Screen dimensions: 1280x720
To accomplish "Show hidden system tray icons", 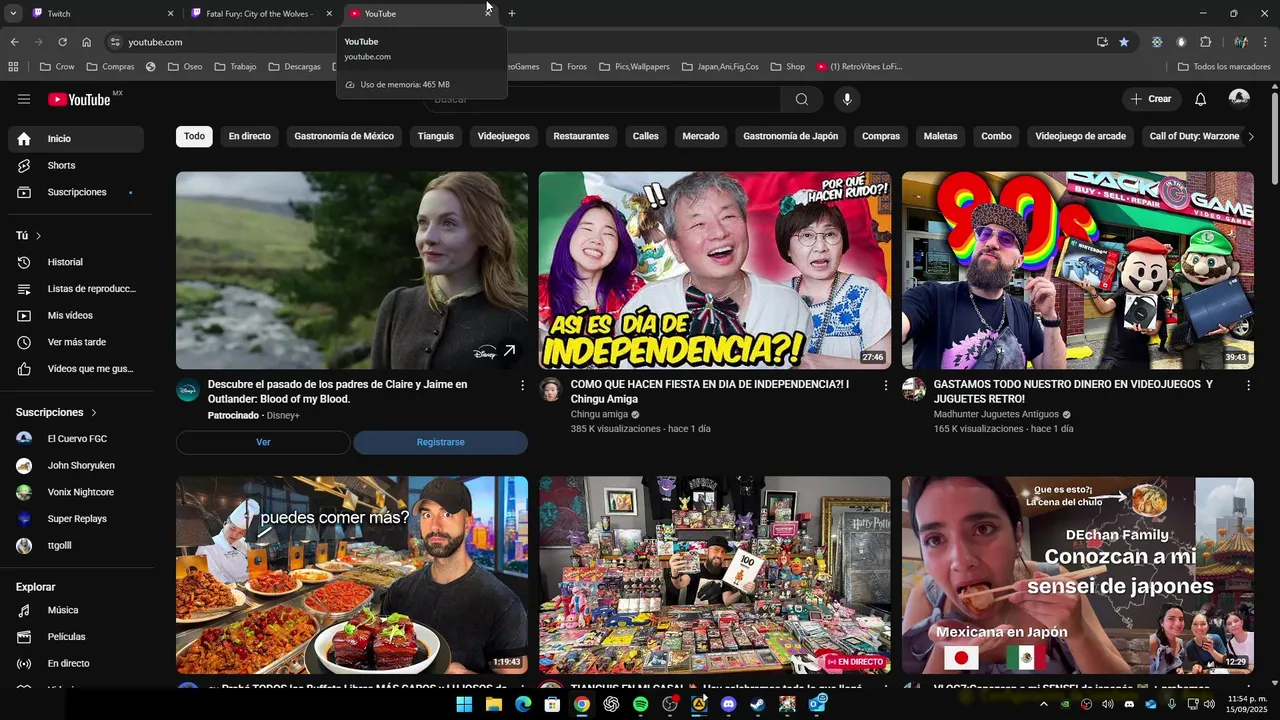I will tap(1044, 704).
